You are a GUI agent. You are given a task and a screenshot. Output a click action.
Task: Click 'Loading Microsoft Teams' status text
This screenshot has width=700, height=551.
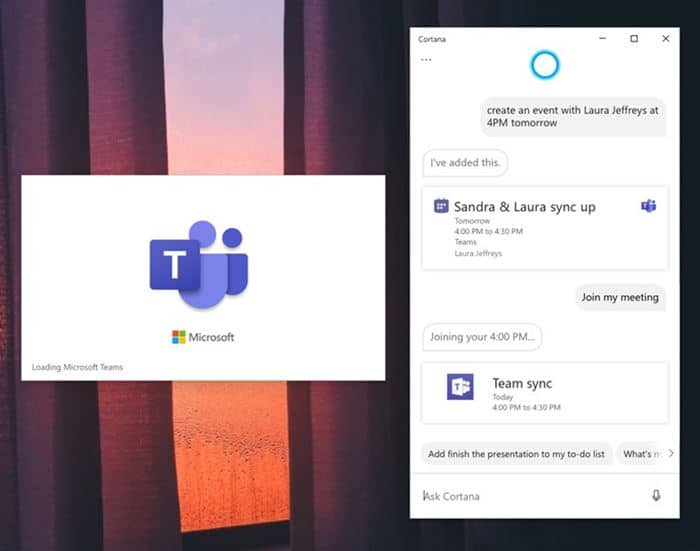(x=77, y=367)
